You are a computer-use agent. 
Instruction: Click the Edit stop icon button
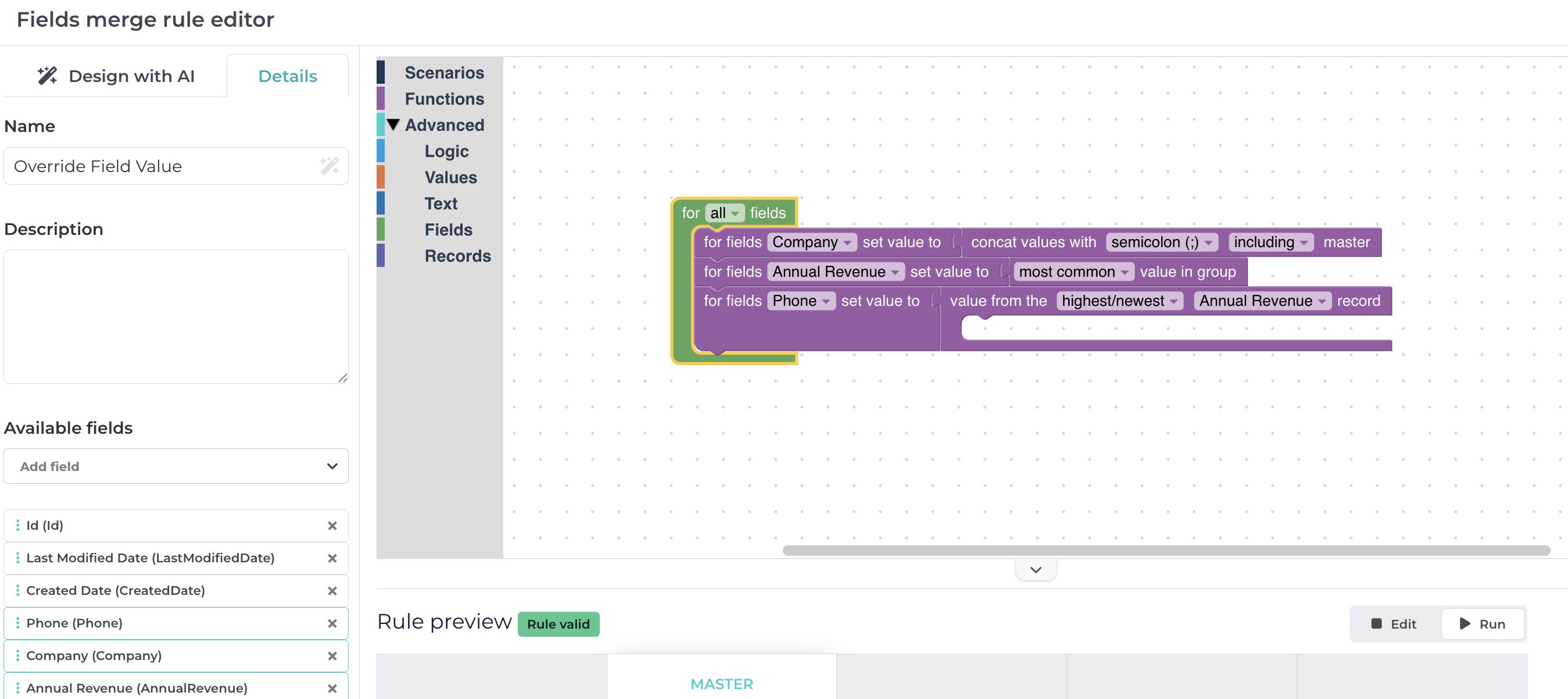[x=1395, y=623]
